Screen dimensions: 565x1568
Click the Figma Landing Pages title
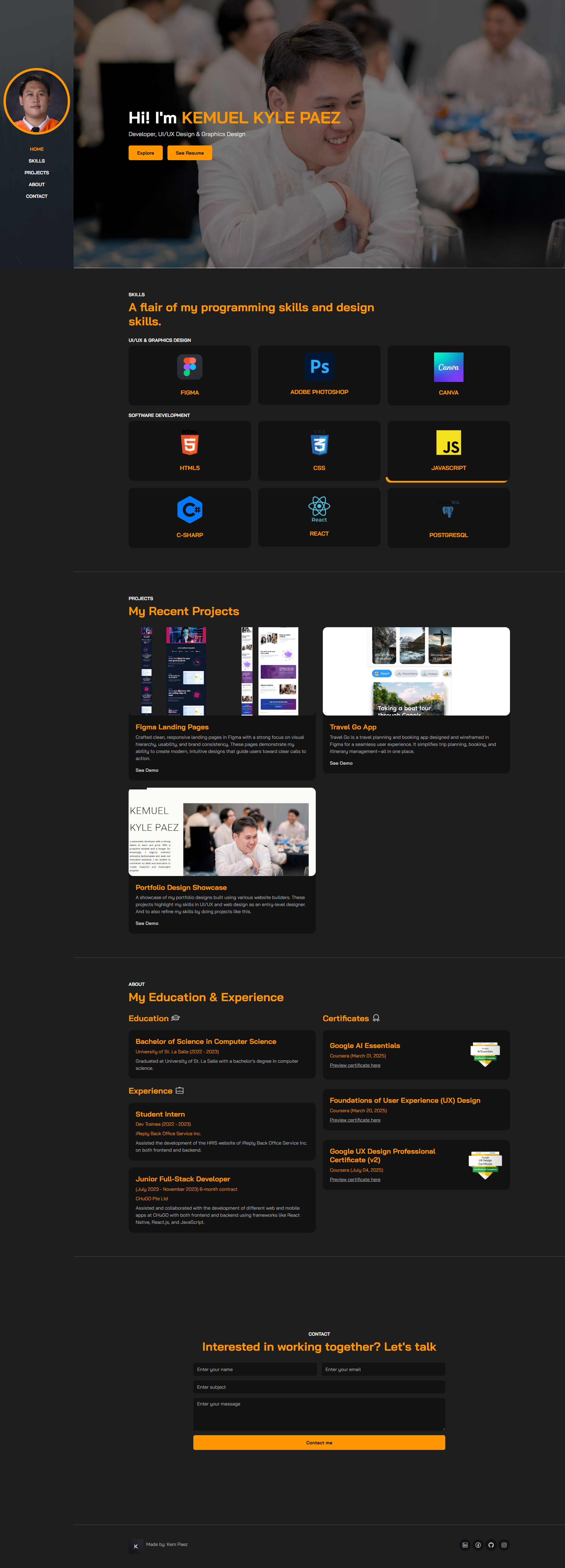172,727
